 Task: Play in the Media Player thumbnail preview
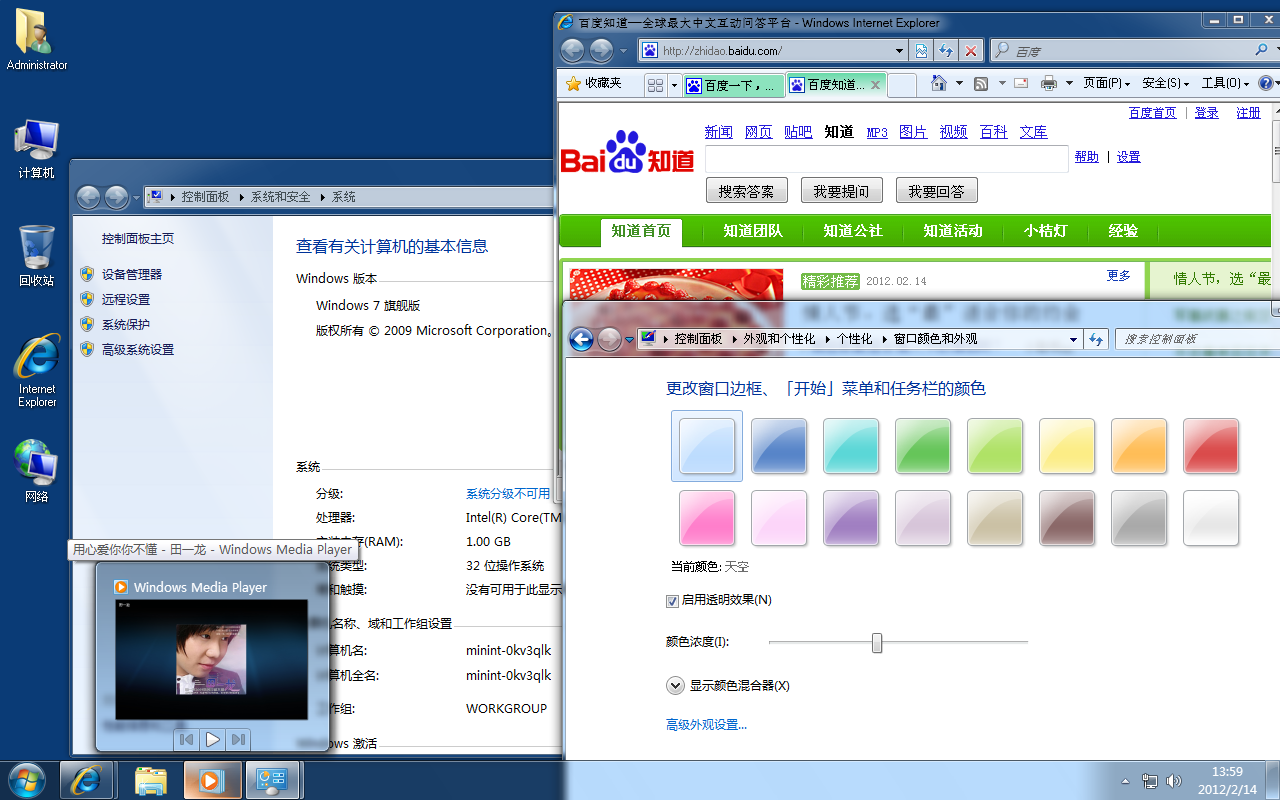point(212,740)
